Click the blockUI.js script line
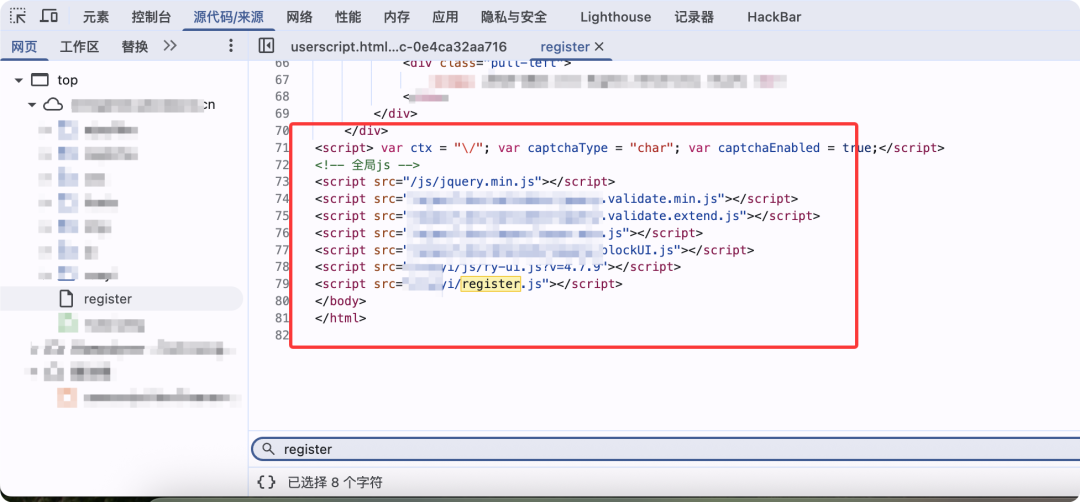 click(x=534, y=250)
